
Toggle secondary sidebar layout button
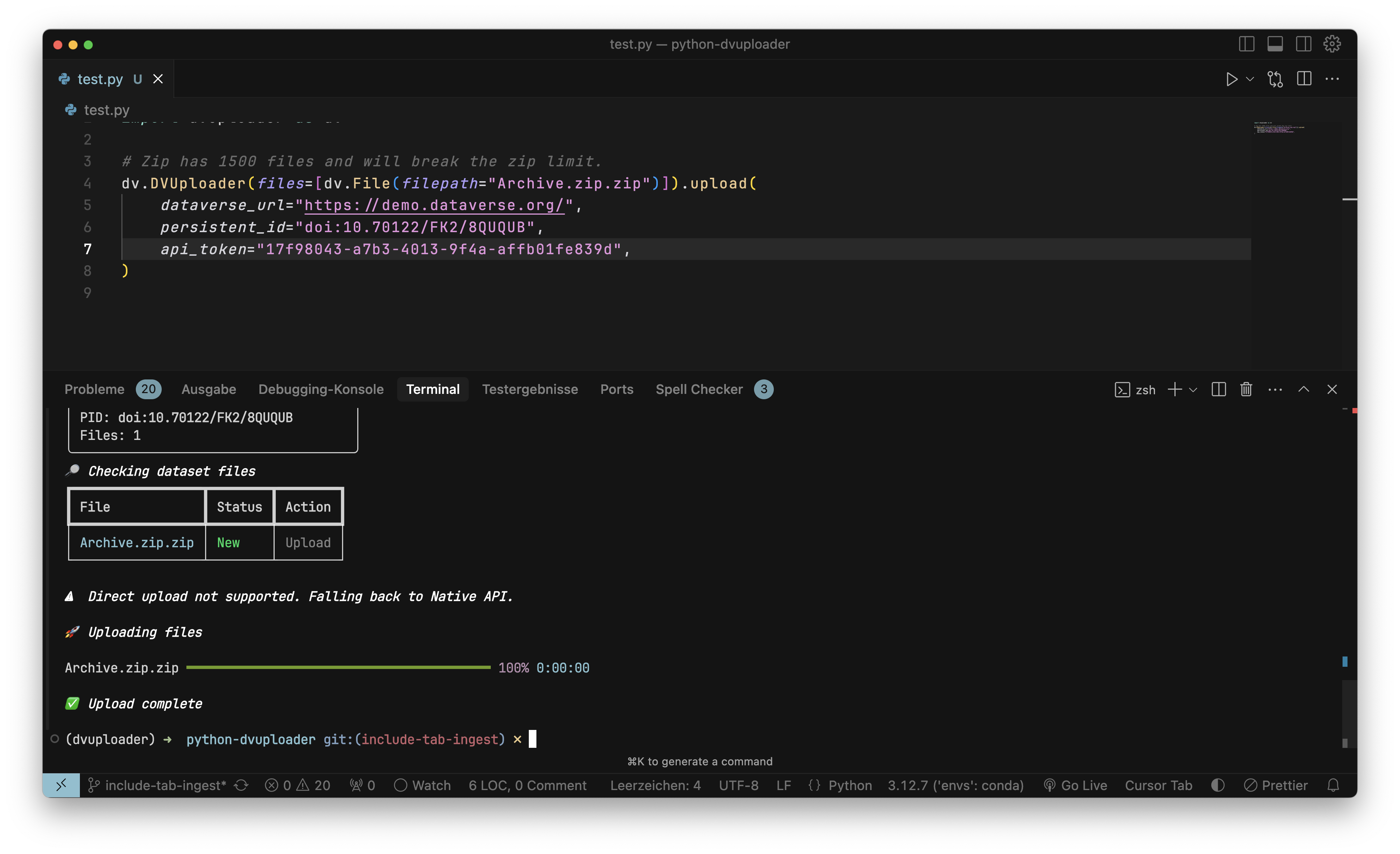click(x=1303, y=44)
